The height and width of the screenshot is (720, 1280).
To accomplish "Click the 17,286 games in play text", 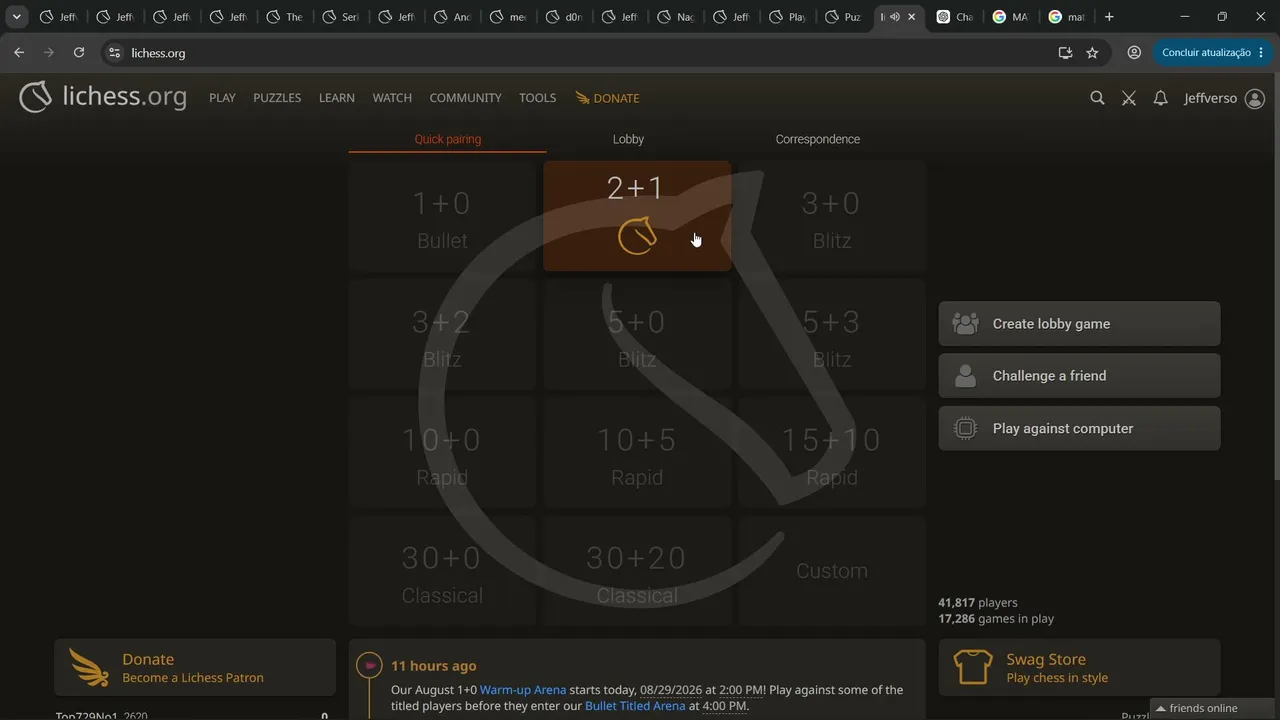I will click(996, 619).
